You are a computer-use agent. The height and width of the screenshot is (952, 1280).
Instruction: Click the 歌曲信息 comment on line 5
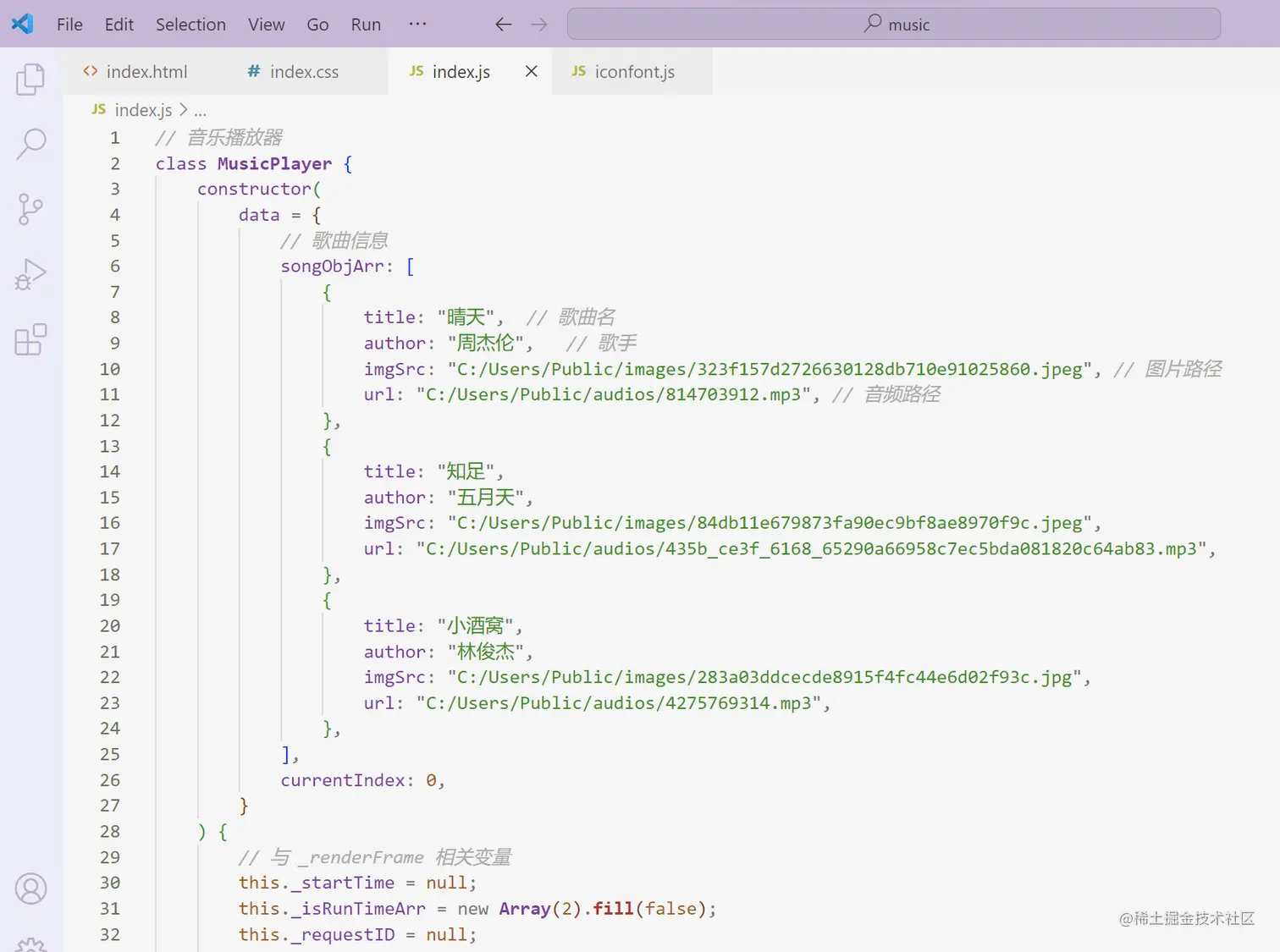[334, 240]
